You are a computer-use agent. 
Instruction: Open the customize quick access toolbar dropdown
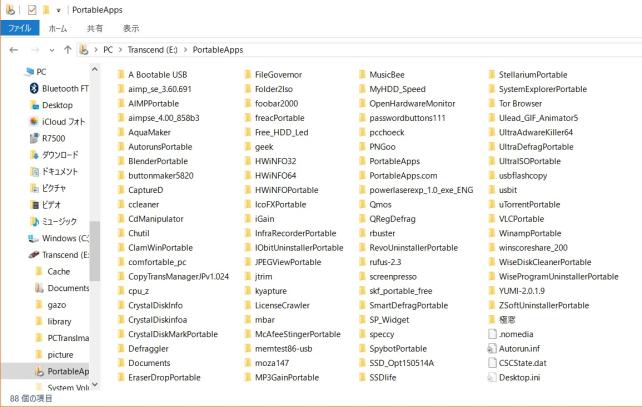tap(59, 10)
